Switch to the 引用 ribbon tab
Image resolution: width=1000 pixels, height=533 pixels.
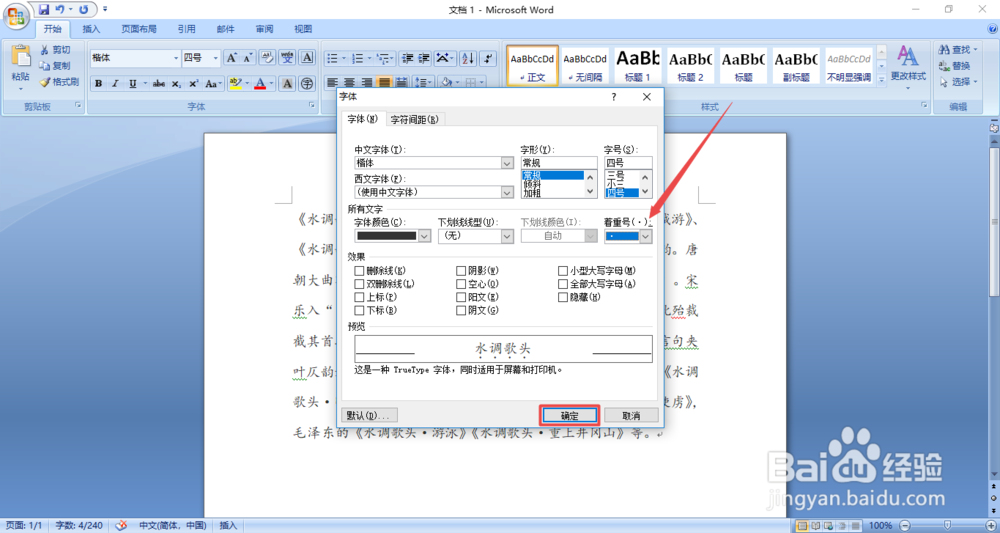[186, 29]
